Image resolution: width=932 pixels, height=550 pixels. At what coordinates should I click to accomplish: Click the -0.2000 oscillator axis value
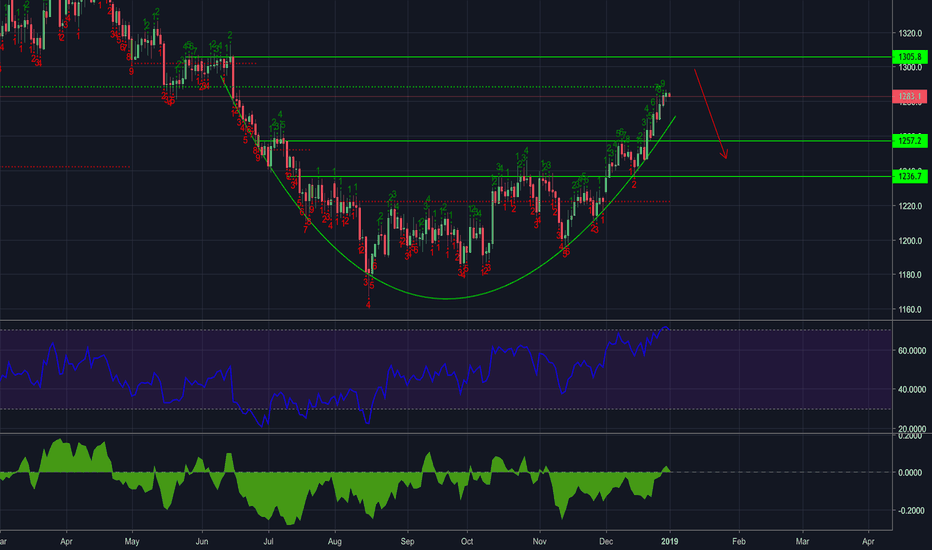911,511
